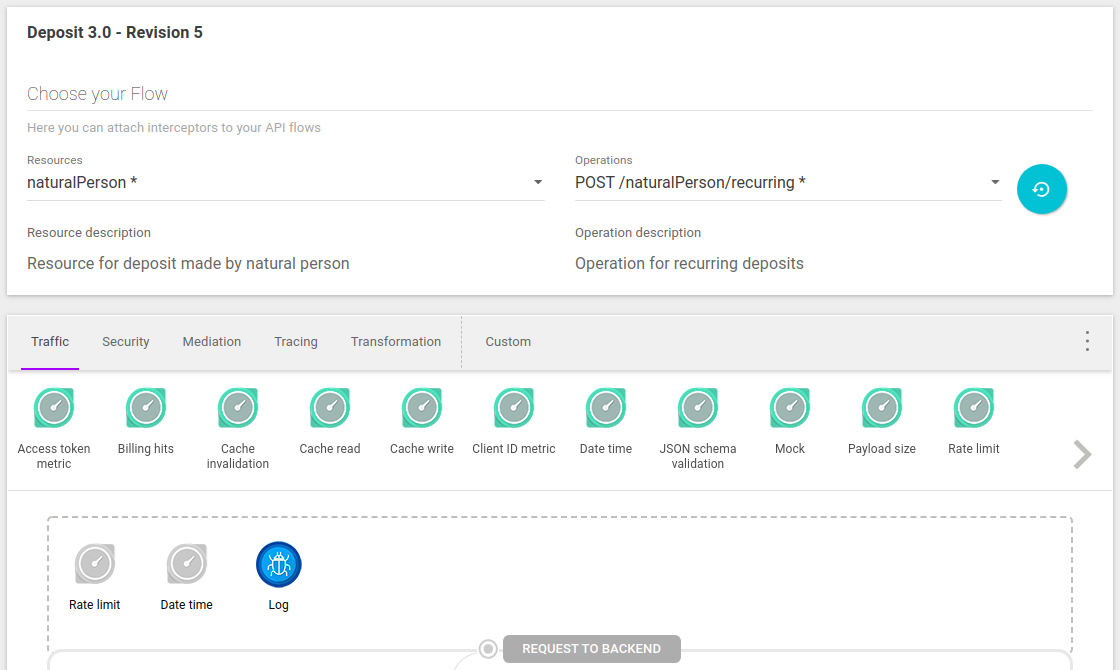Open the Mediation tab
The image size is (1120, 670).
212,342
